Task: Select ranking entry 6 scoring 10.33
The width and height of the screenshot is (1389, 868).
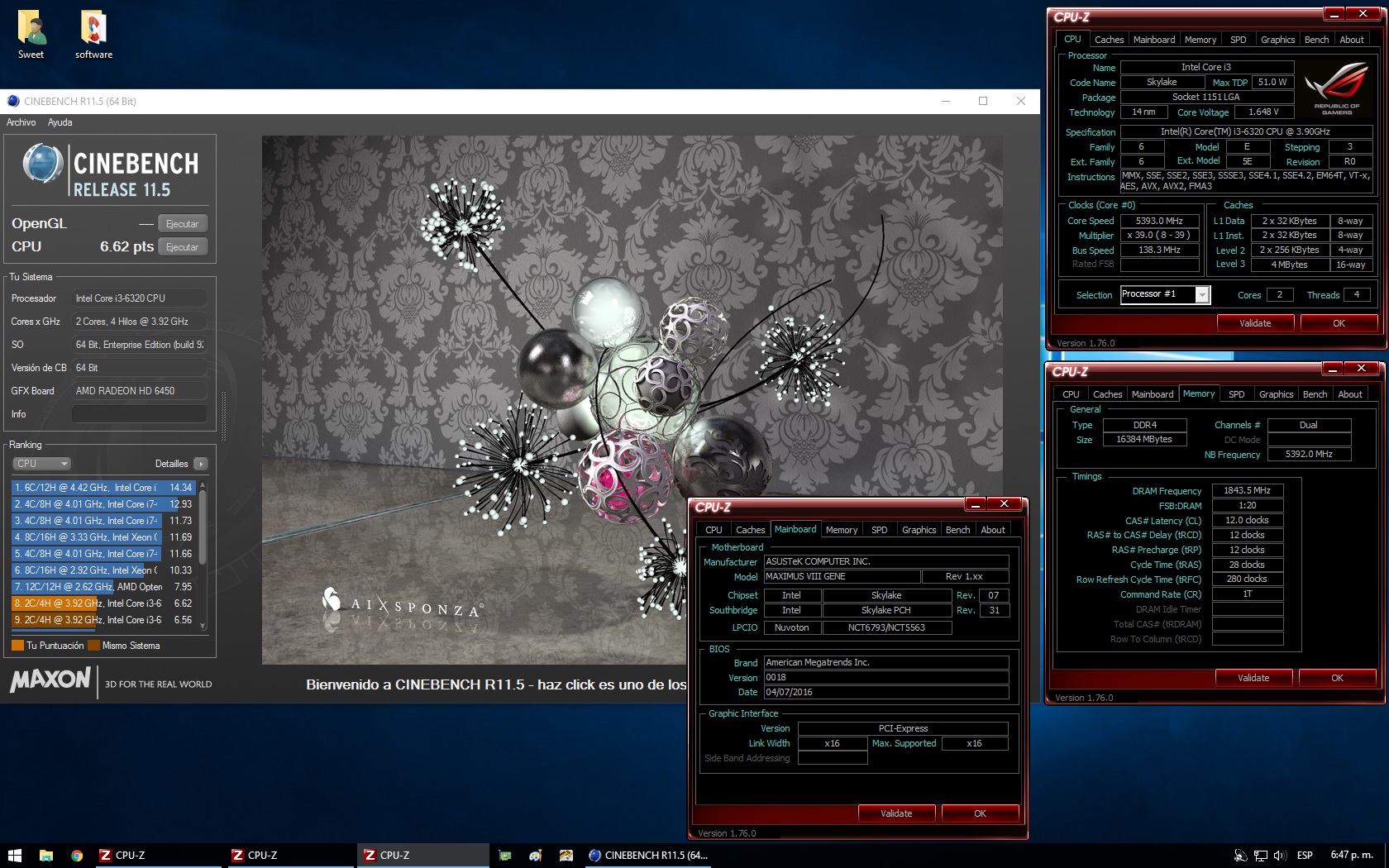Action: click(x=103, y=570)
